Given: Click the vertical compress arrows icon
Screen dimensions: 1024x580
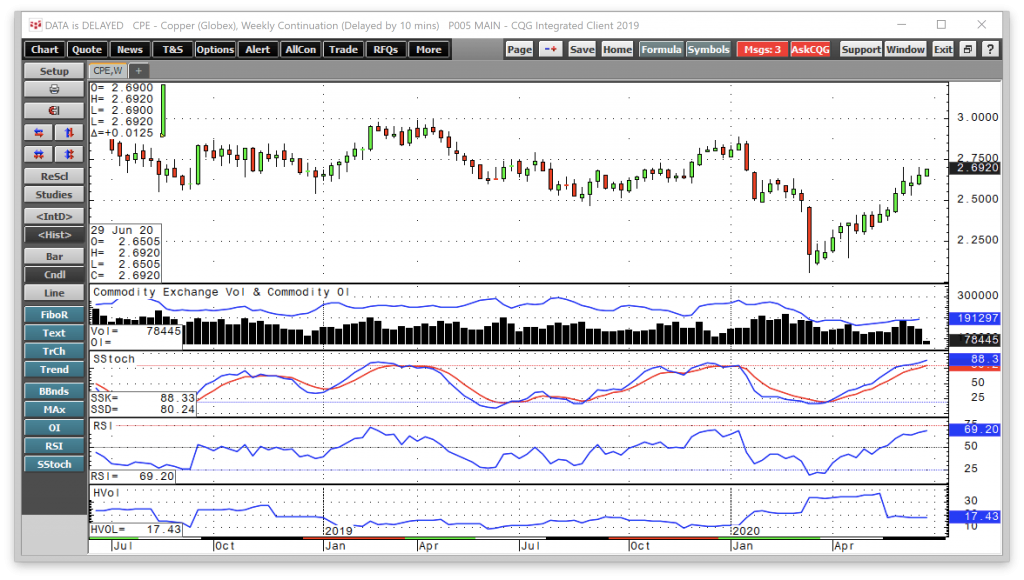Looking at the screenshot, I should [x=68, y=153].
